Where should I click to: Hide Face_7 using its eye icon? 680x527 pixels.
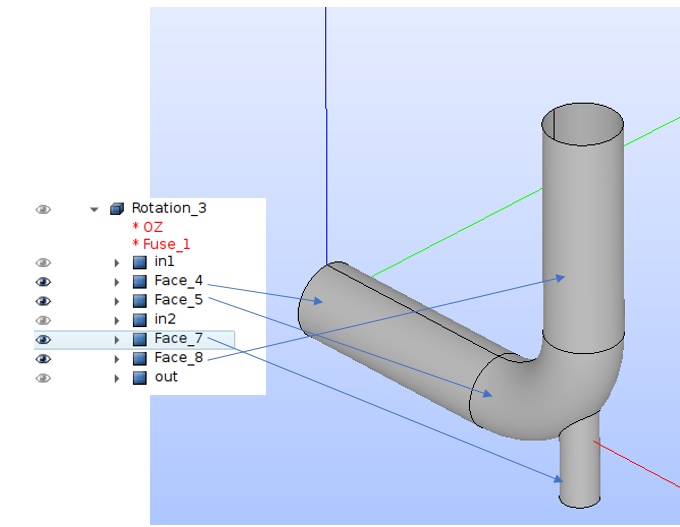click(x=43, y=340)
